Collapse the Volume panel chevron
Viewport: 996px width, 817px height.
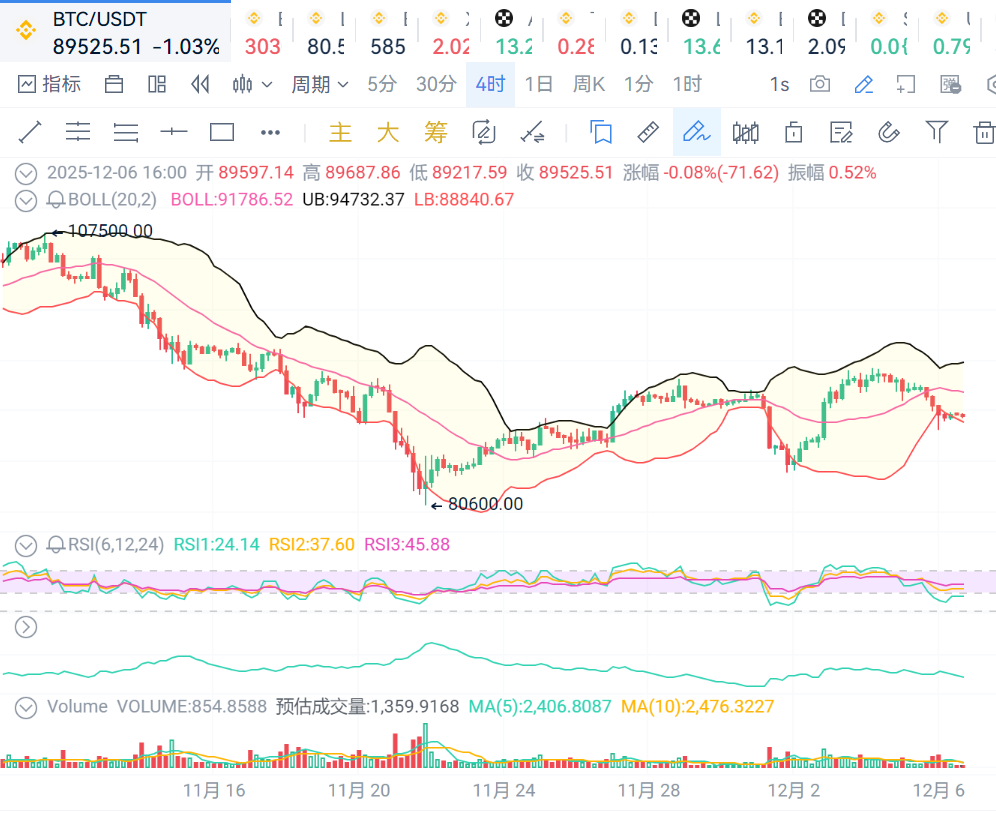[26, 707]
